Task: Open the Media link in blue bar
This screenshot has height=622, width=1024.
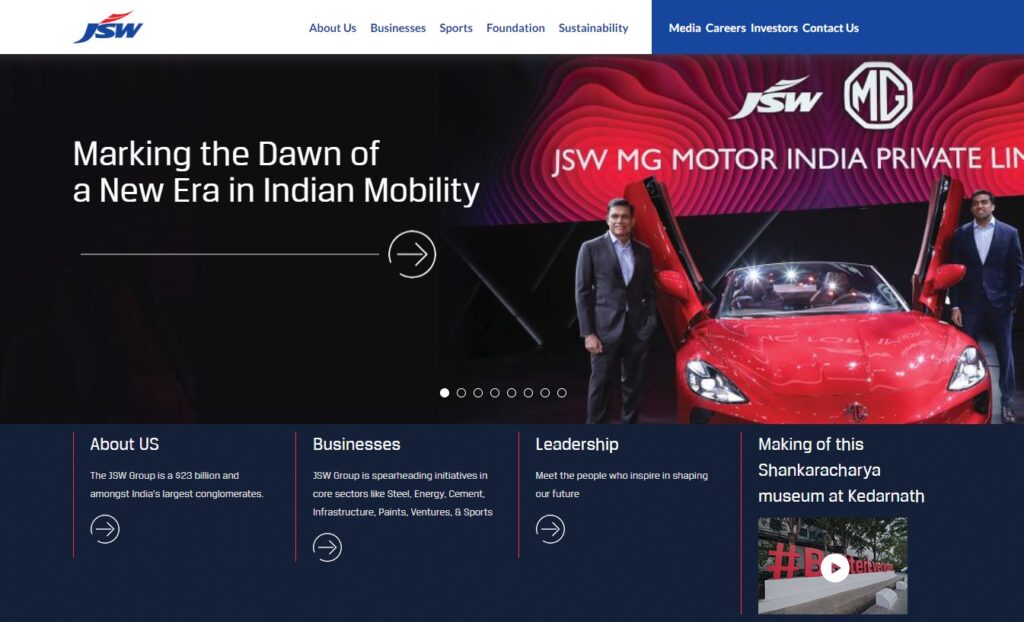Action: (684, 28)
